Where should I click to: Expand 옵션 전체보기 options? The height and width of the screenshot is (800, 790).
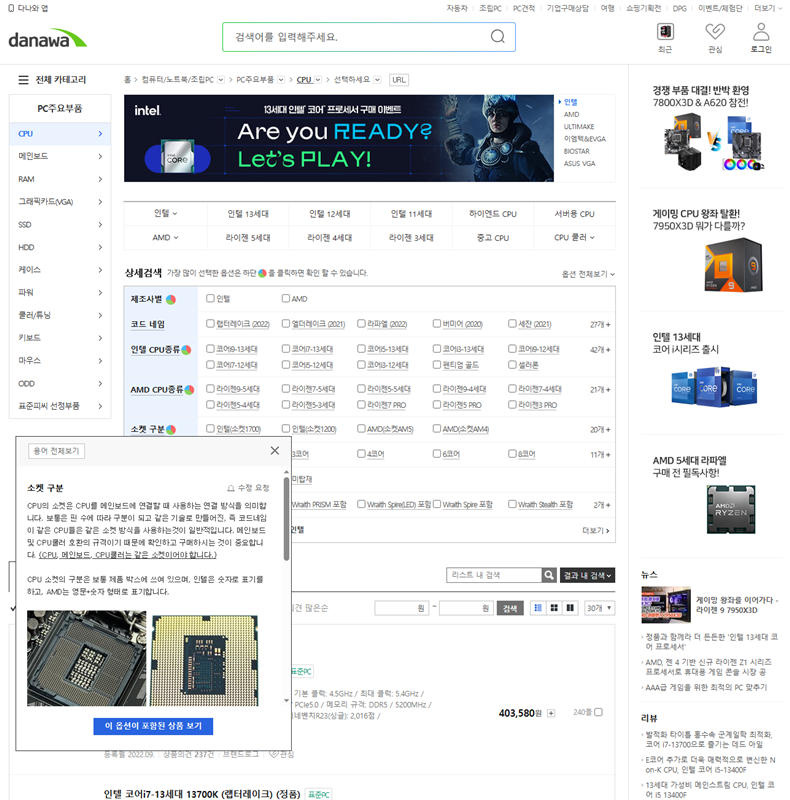point(588,274)
